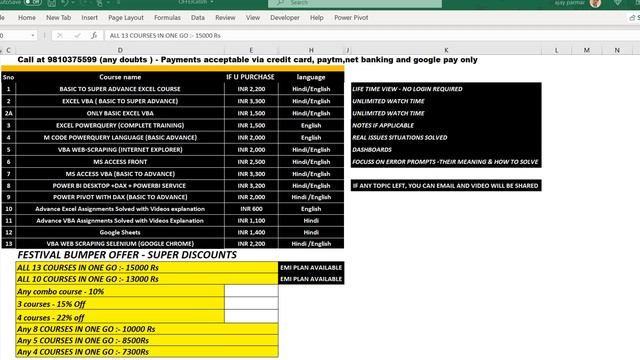
Task: Select 'Any 4 COURSES IN ONE GO' cell
Action: tap(147, 351)
